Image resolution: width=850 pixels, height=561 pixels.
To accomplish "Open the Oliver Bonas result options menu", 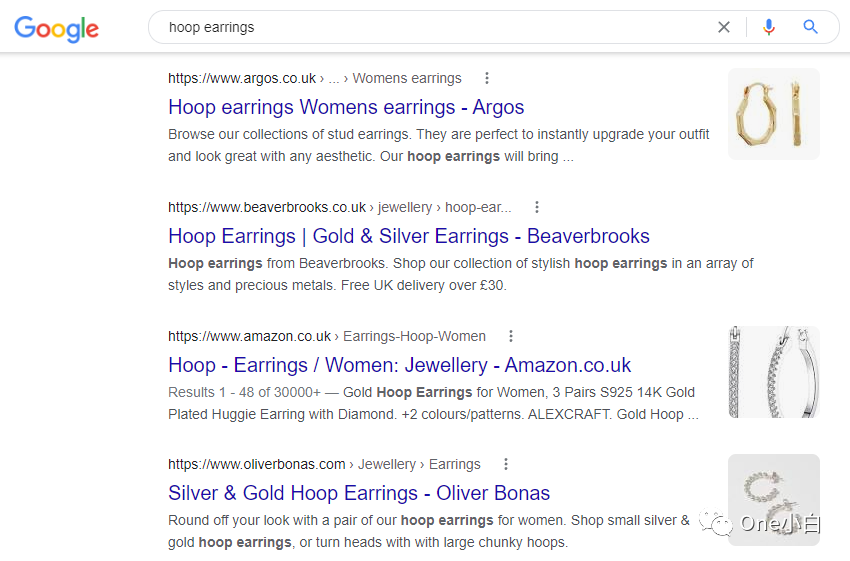I will click(506, 464).
